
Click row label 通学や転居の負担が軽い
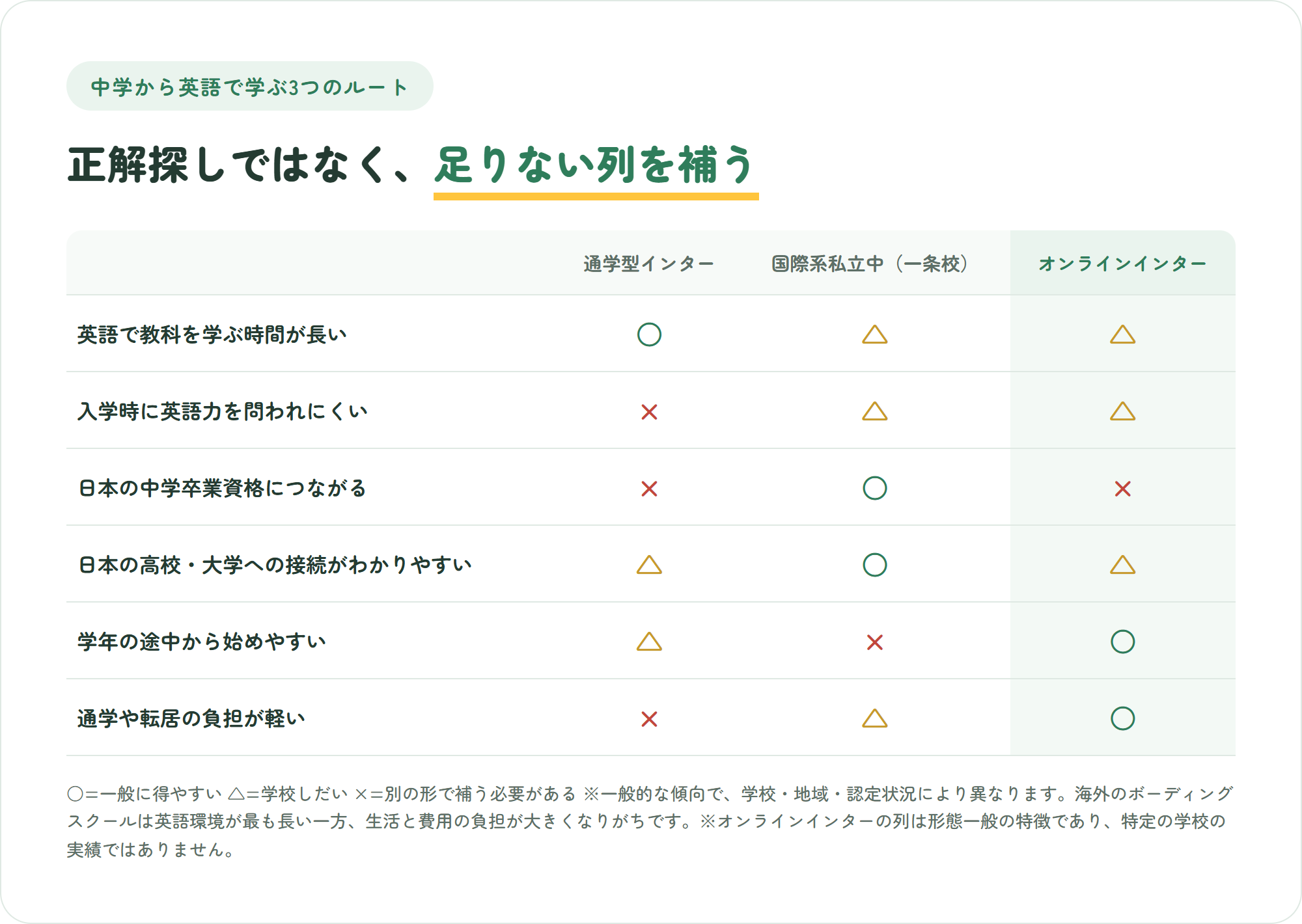tap(191, 718)
